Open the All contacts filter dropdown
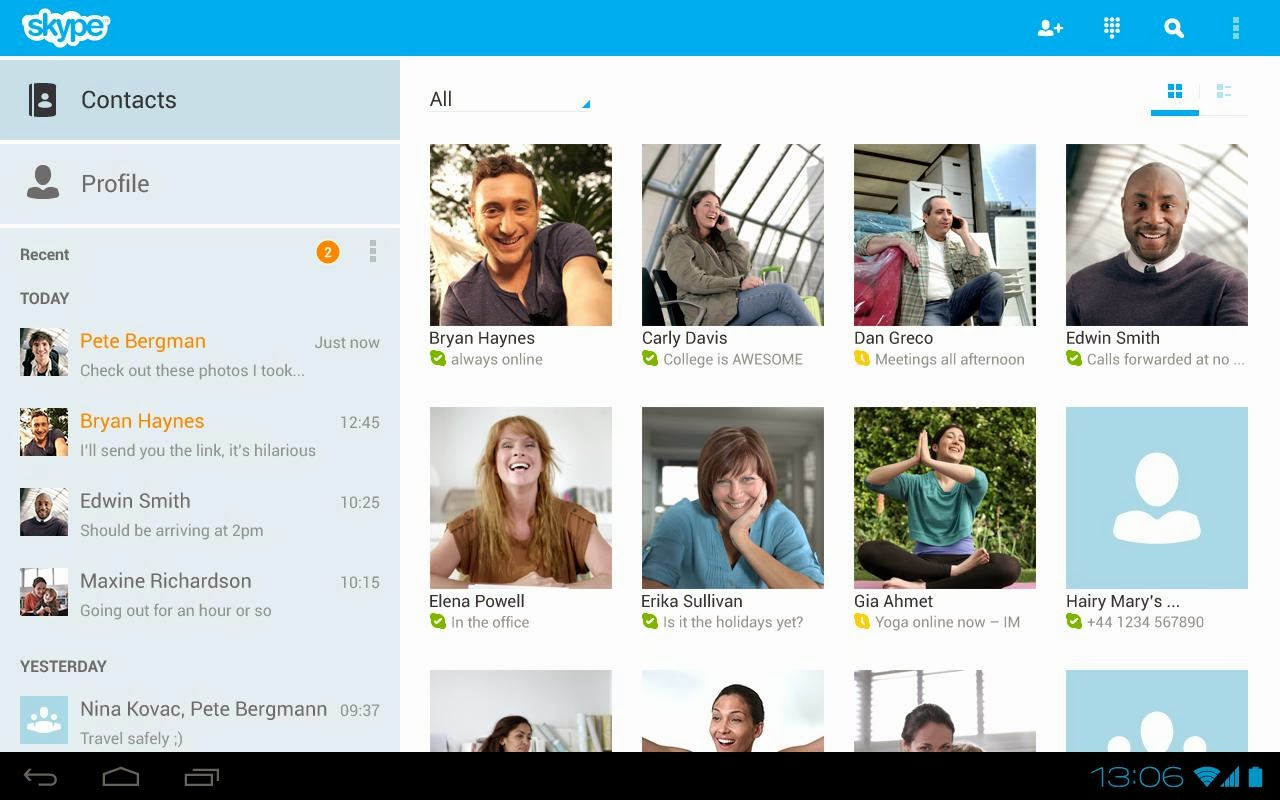1280x800 pixels. point(509,99)
